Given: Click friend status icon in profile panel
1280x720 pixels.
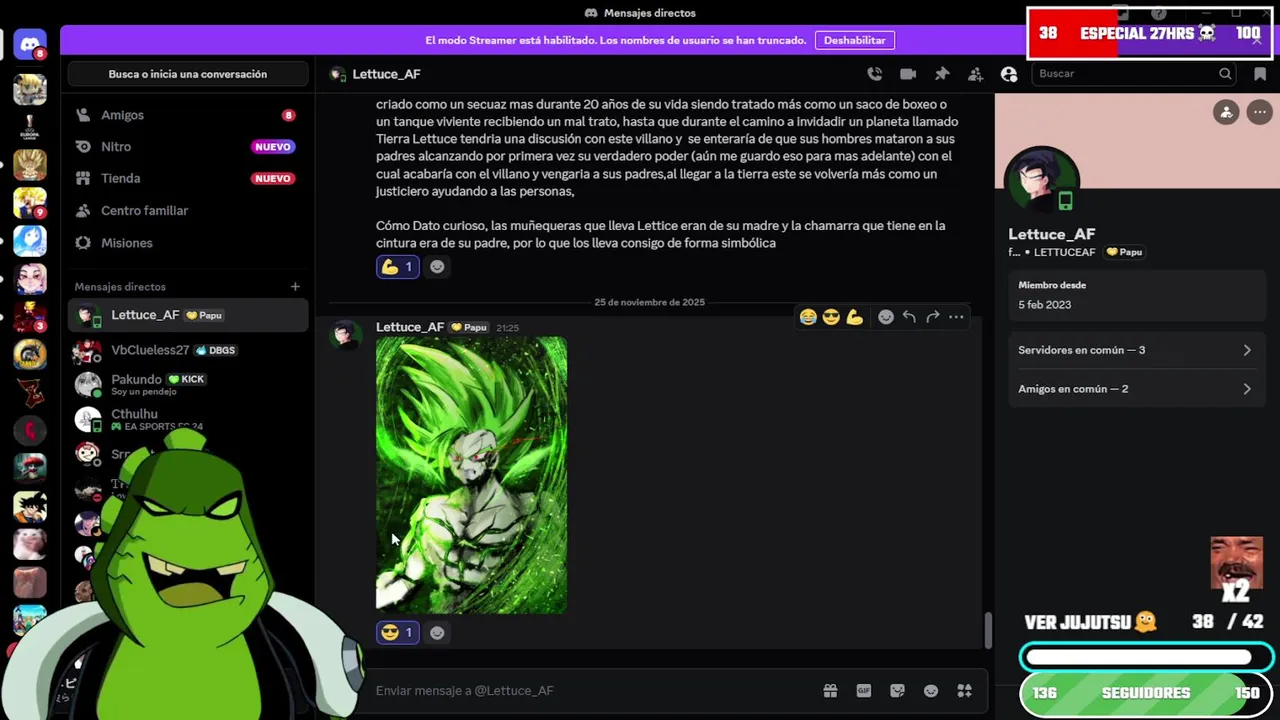Looking at the screenshot, I should click(1226, 112).
